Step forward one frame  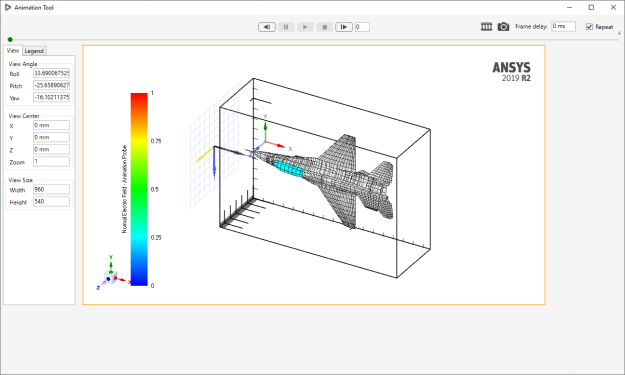click(344, 27)
